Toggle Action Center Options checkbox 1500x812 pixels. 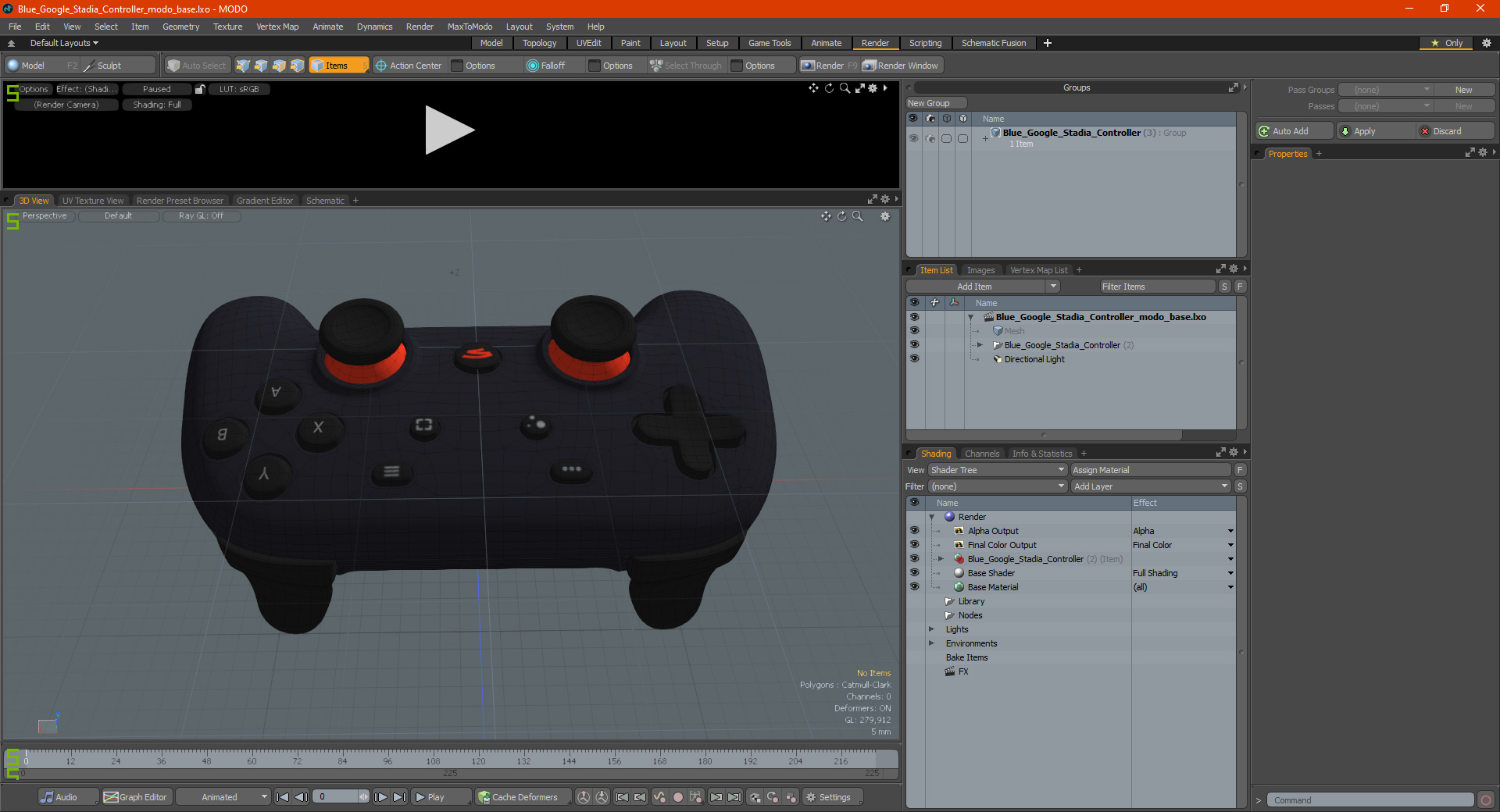coord(458,66)
